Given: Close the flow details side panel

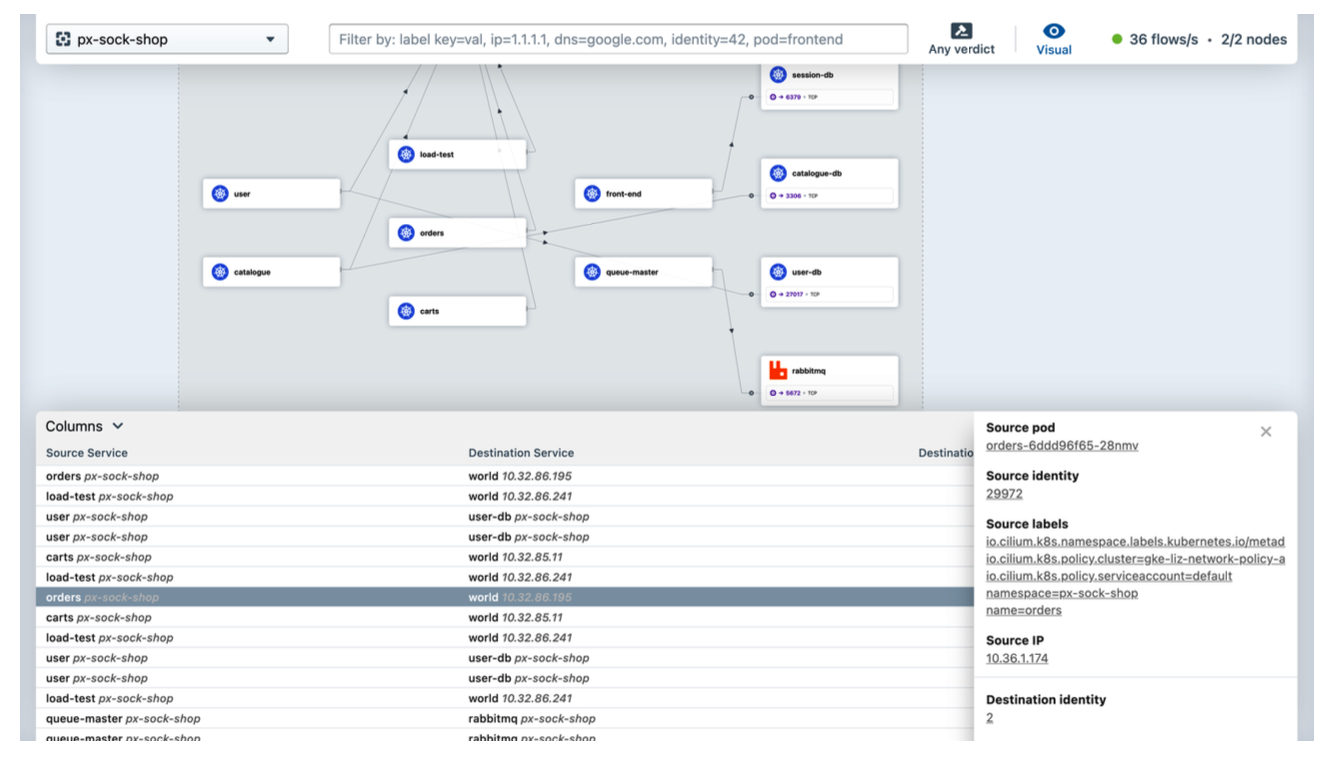Looking at the screenshot, I should click(1266, 432).
